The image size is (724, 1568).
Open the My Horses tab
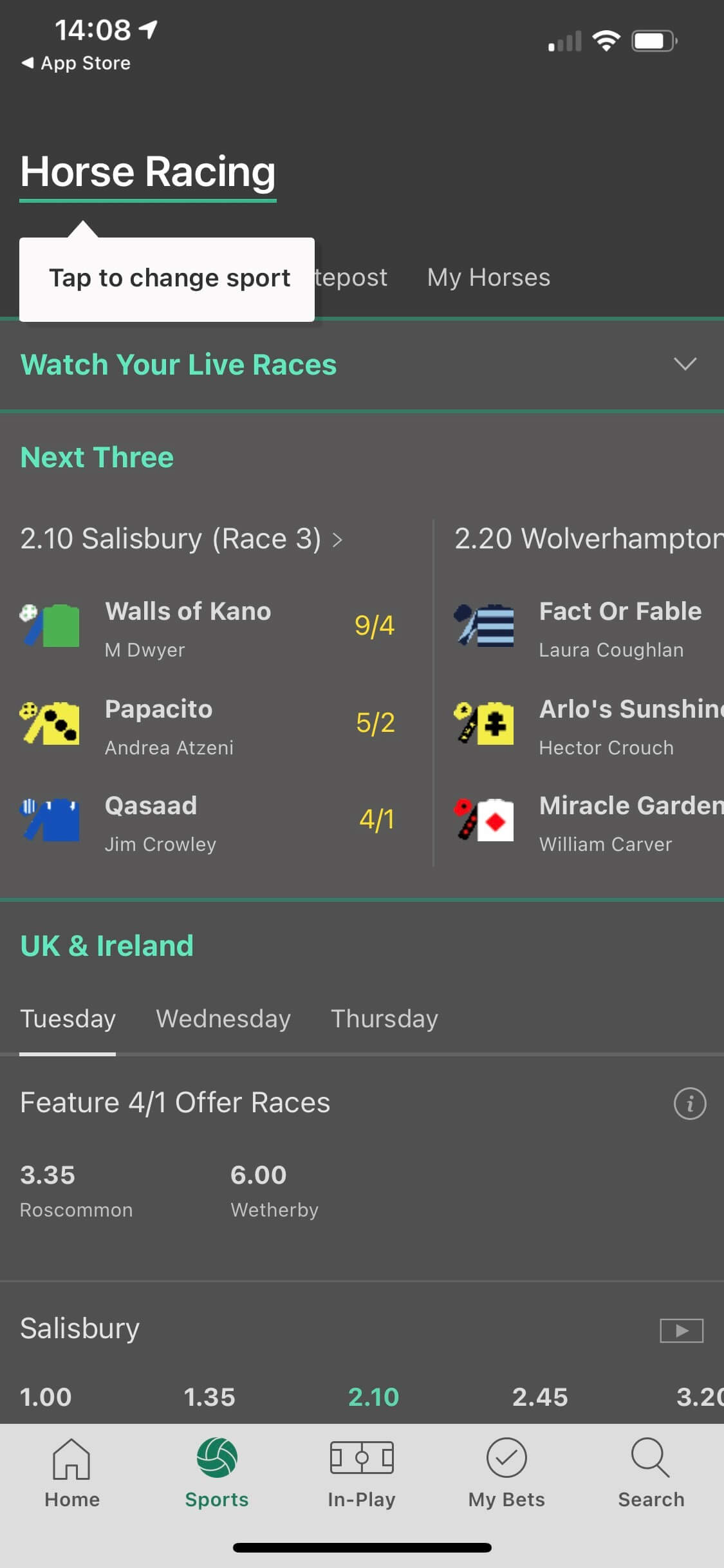click(488, 277)
